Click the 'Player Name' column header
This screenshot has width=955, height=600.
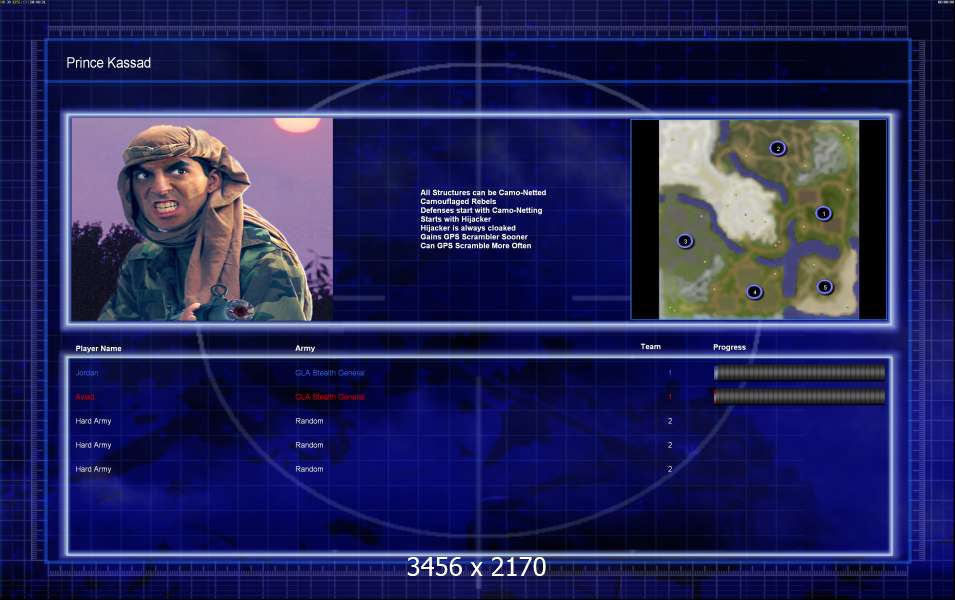(98, 348)
